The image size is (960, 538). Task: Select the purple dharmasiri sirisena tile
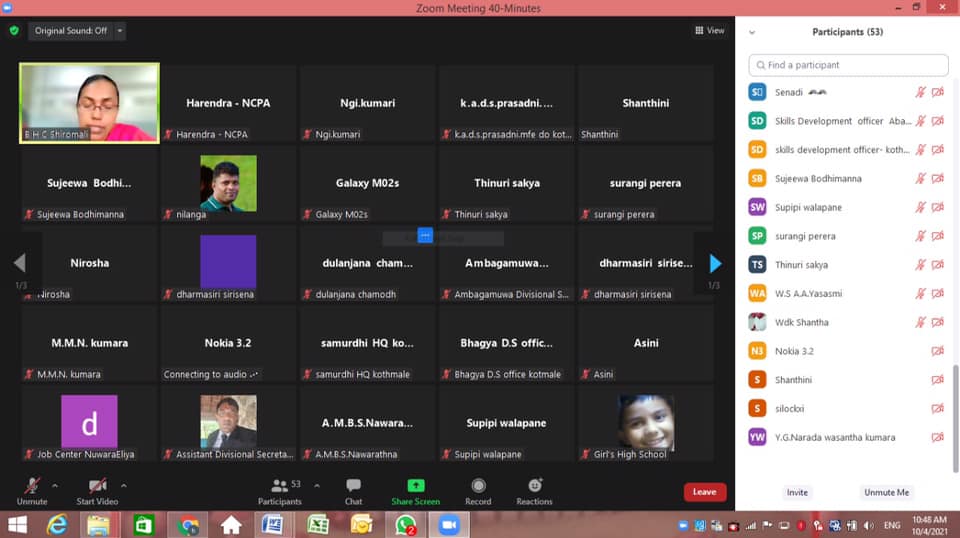[x=228, y=263]
